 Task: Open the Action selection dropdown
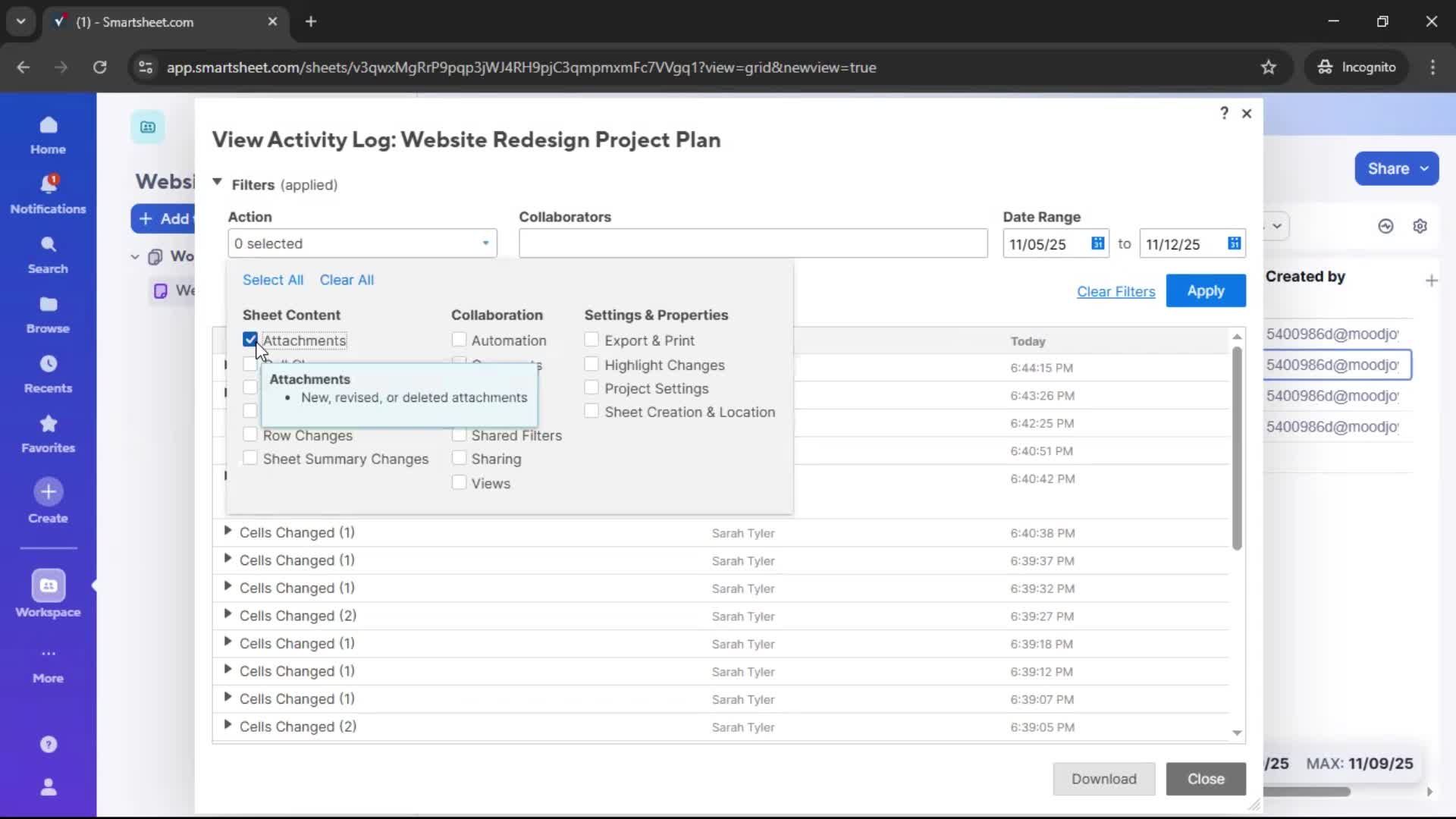(x=484, y=243)
